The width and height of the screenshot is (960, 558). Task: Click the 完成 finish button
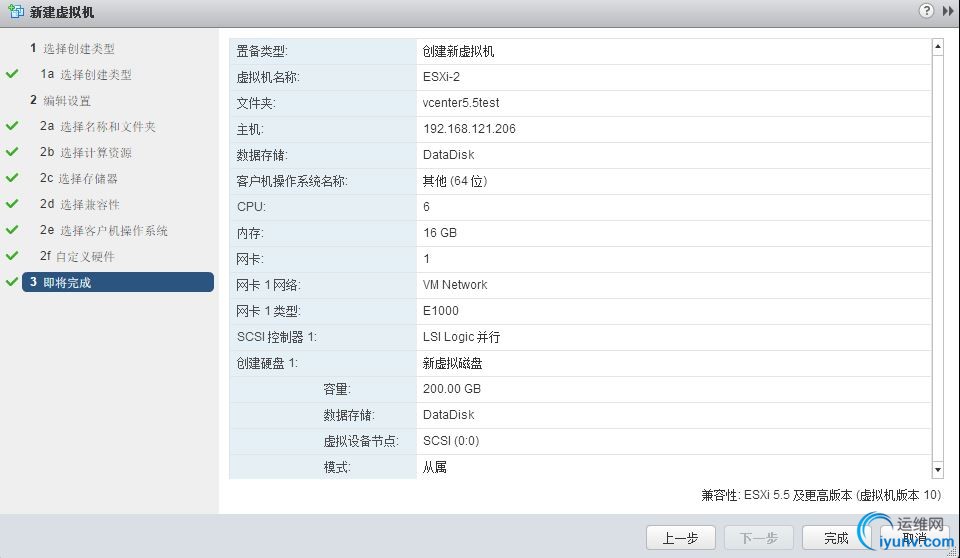click(836, 538)
